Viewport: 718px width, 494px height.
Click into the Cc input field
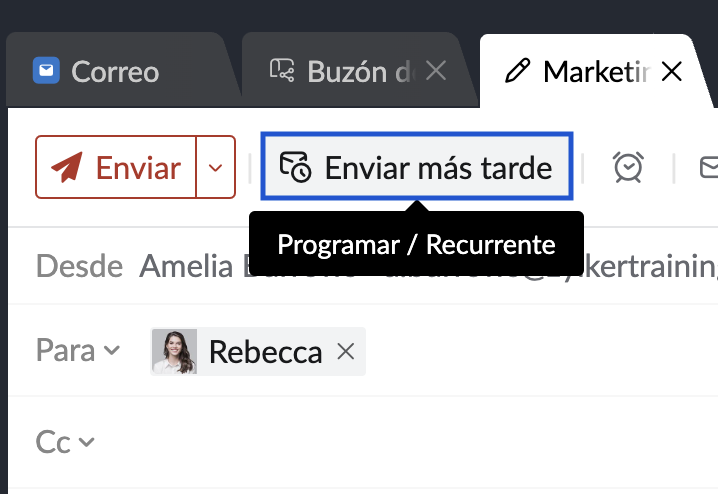pos(400,442)
